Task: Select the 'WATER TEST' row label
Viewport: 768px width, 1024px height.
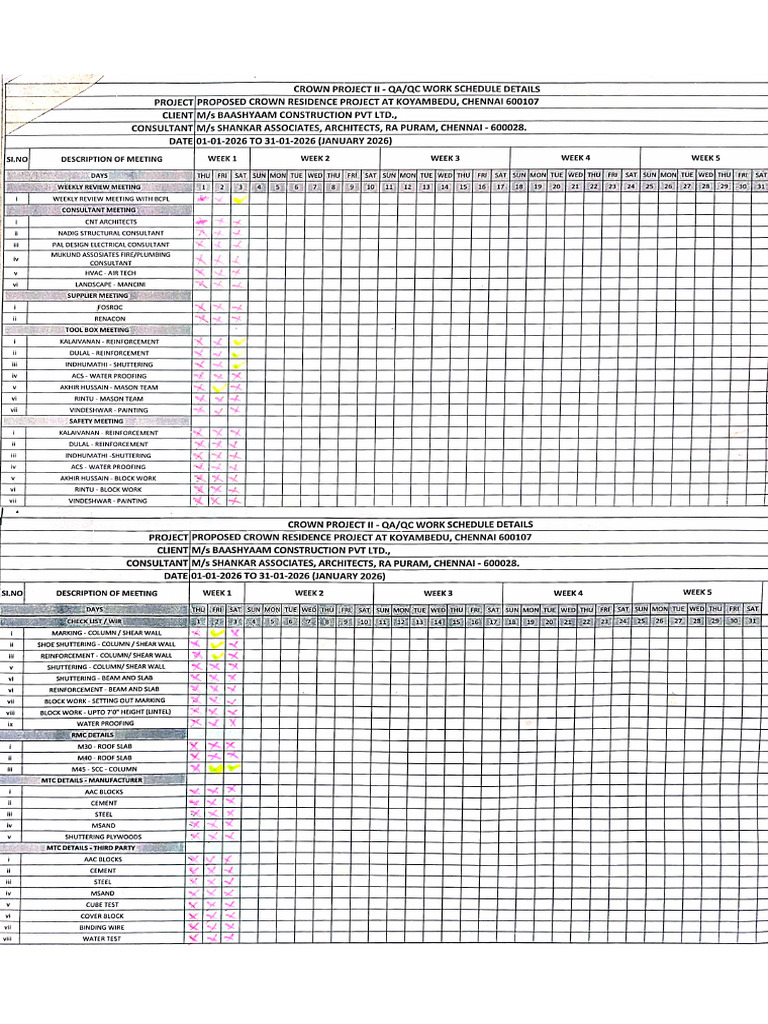Action: [x=102, y=939]
